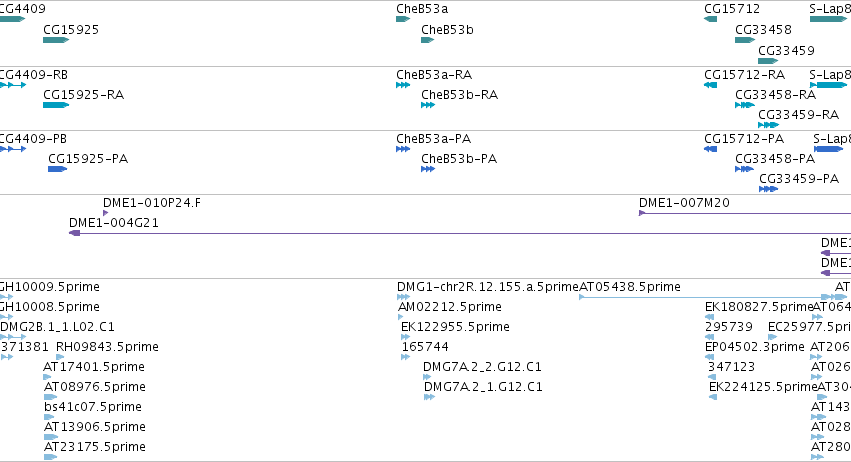Open the CG15712-RA transcript label
Screen dimensions: 851x462
point(744,74)
